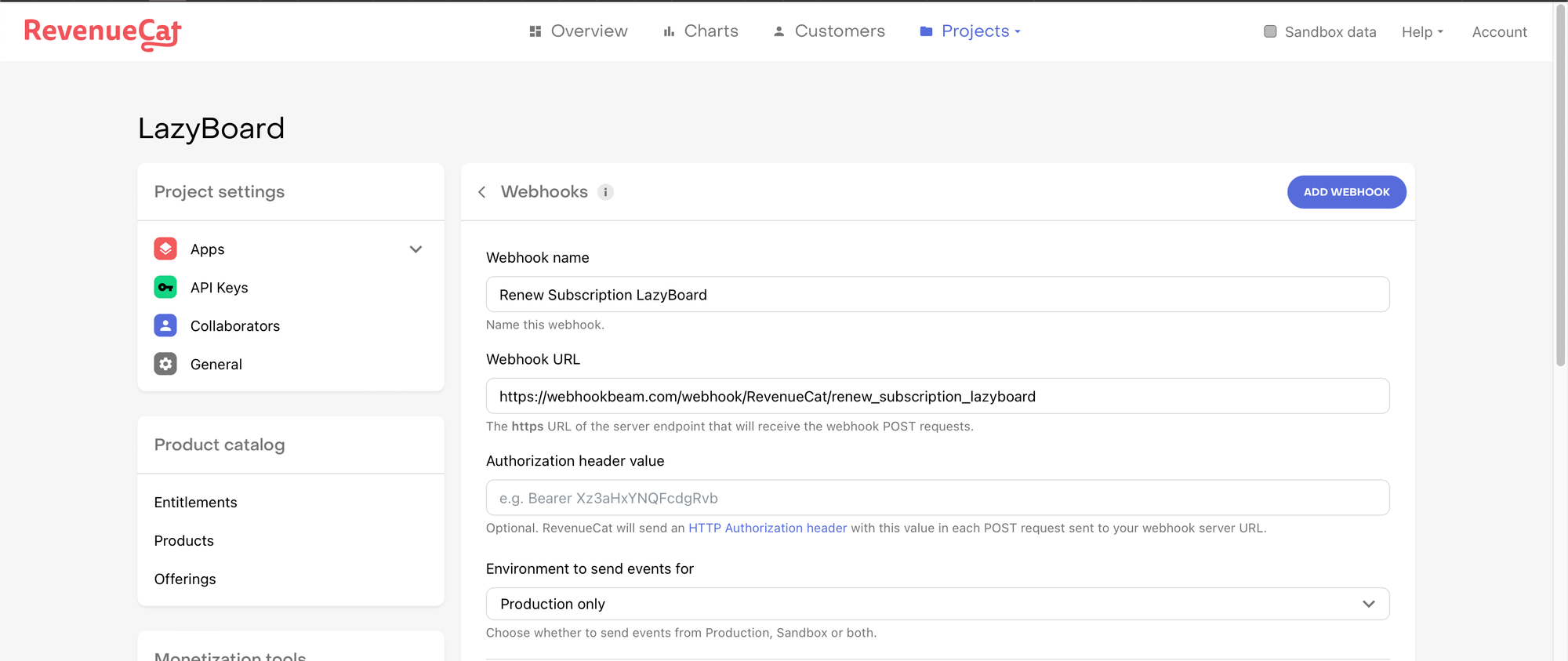Click the Authorization header value field
Image resolution: width=1568 pixels, height=661 pixels.
[937, 498]
